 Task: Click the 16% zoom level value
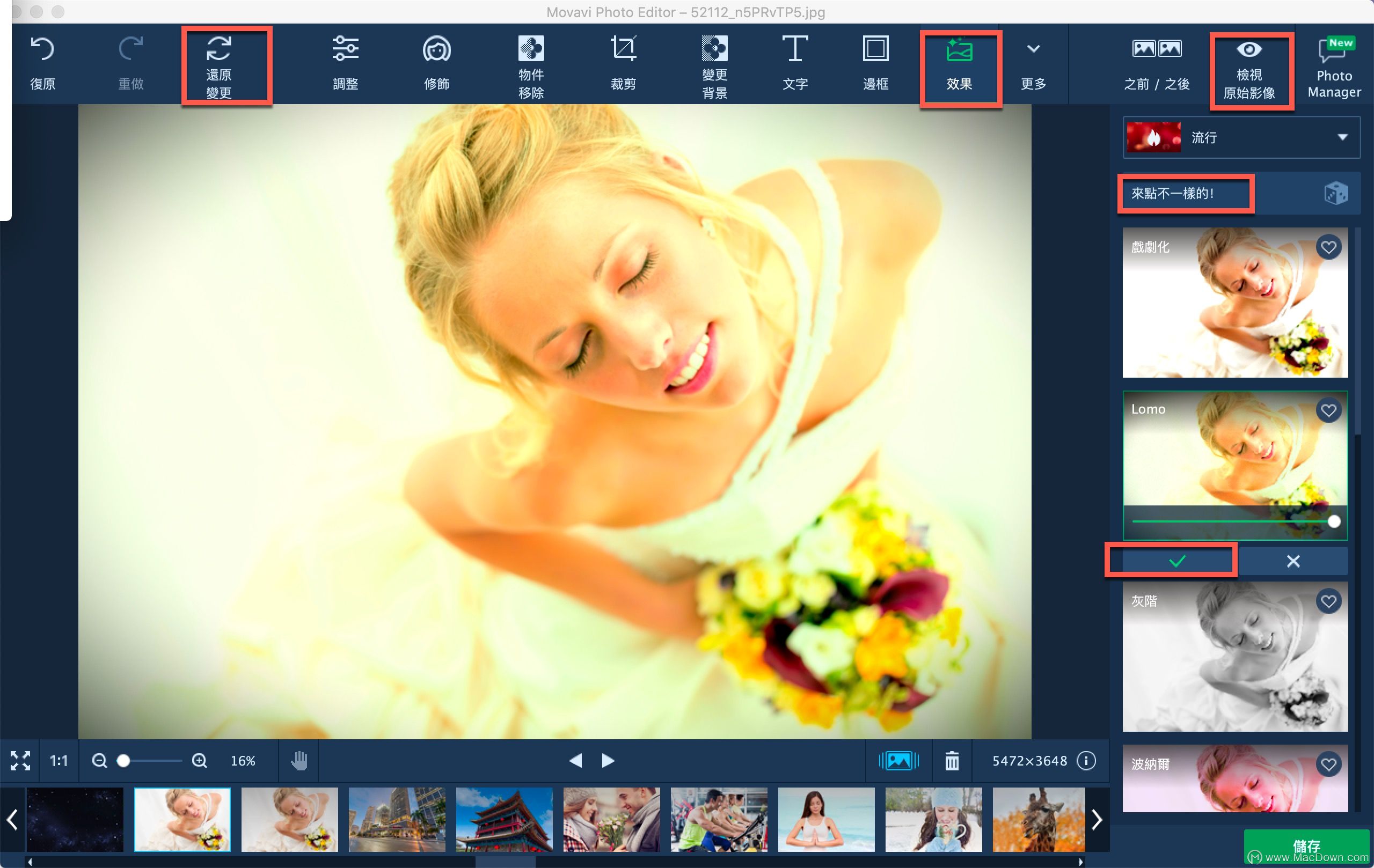(x=243, y=761)
